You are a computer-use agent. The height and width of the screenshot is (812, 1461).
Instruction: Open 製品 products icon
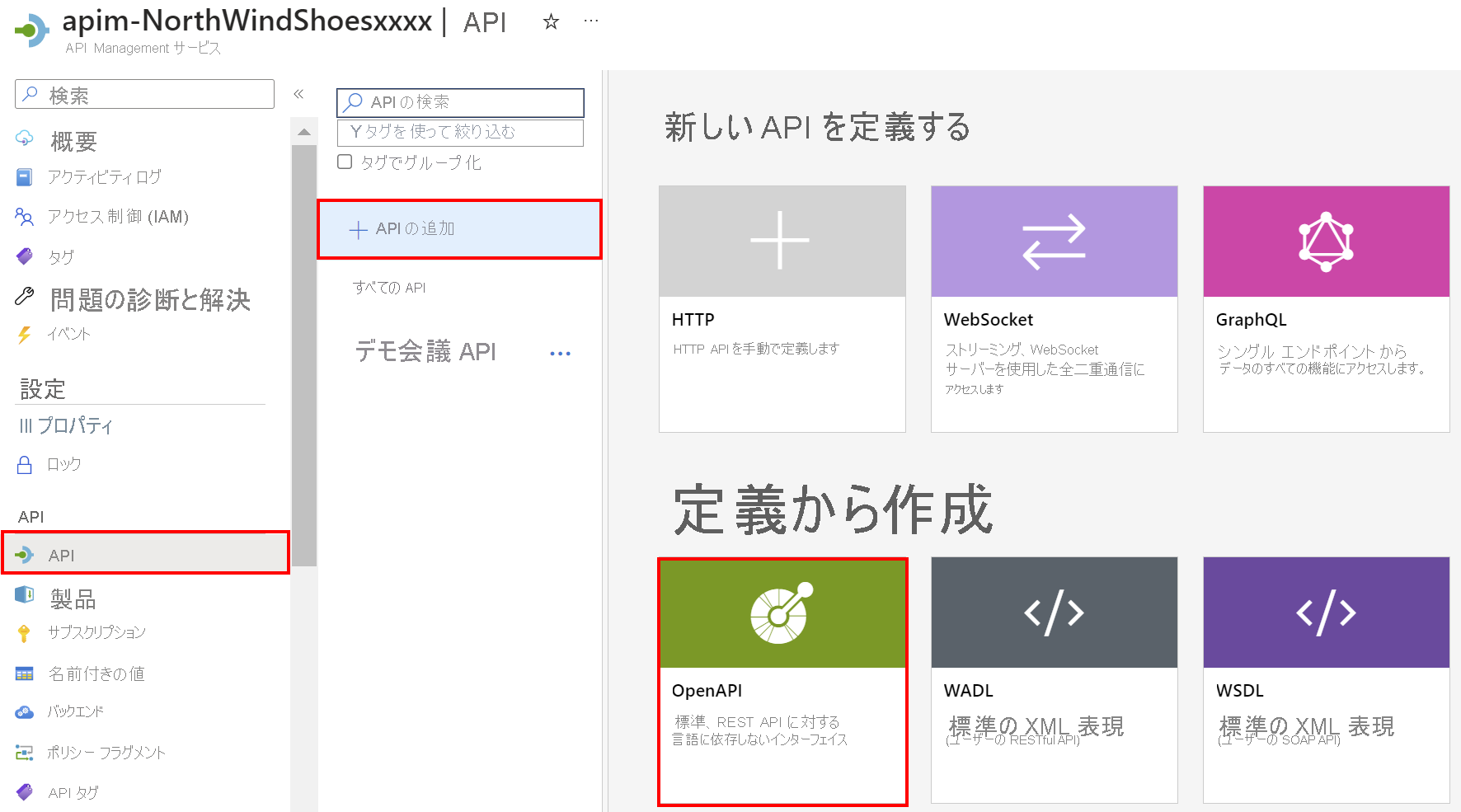coord(25,594)
